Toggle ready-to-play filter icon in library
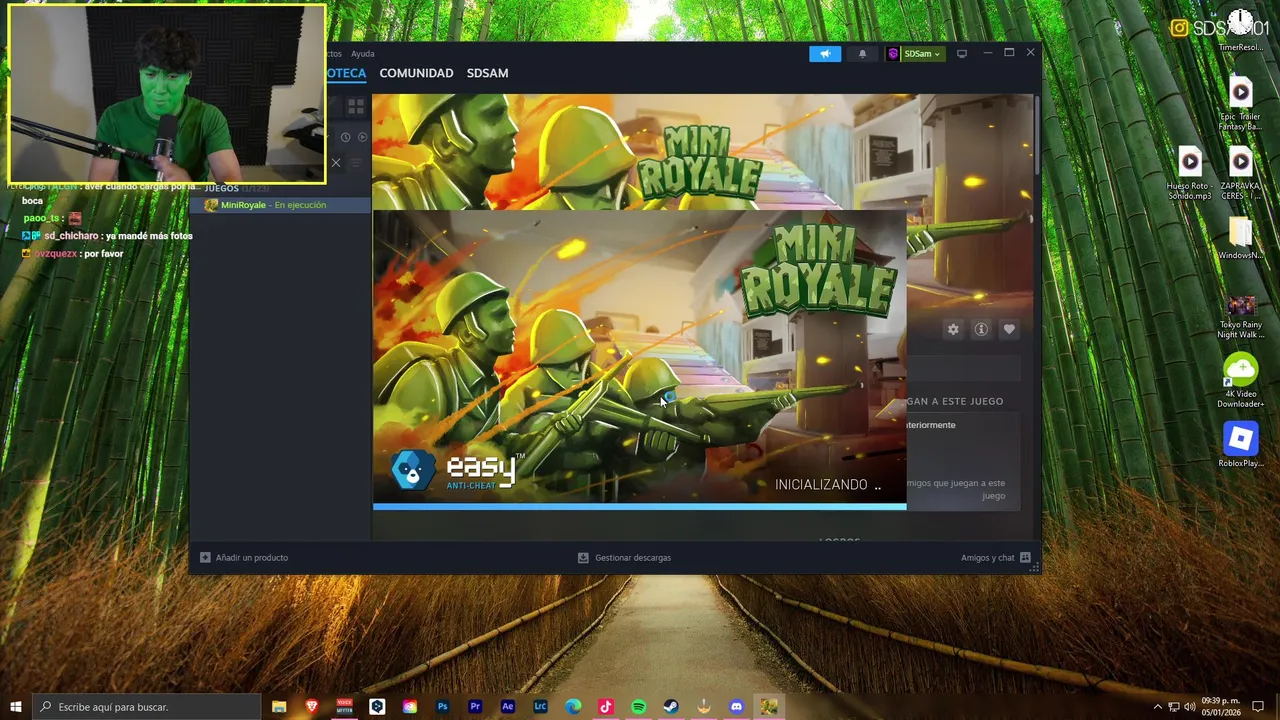Viewport: 1280px width, 720px height. point(362,137)
